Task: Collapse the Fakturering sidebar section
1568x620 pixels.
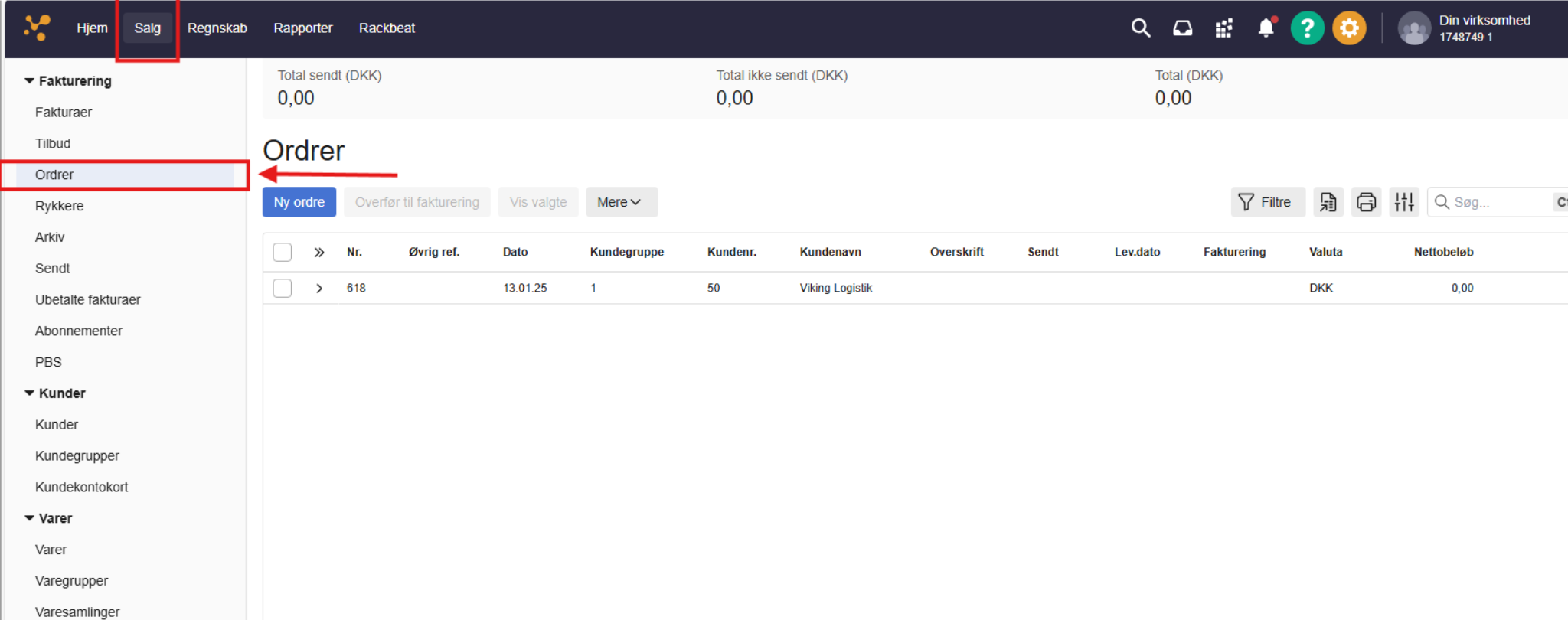Action: tap(30, 81)
